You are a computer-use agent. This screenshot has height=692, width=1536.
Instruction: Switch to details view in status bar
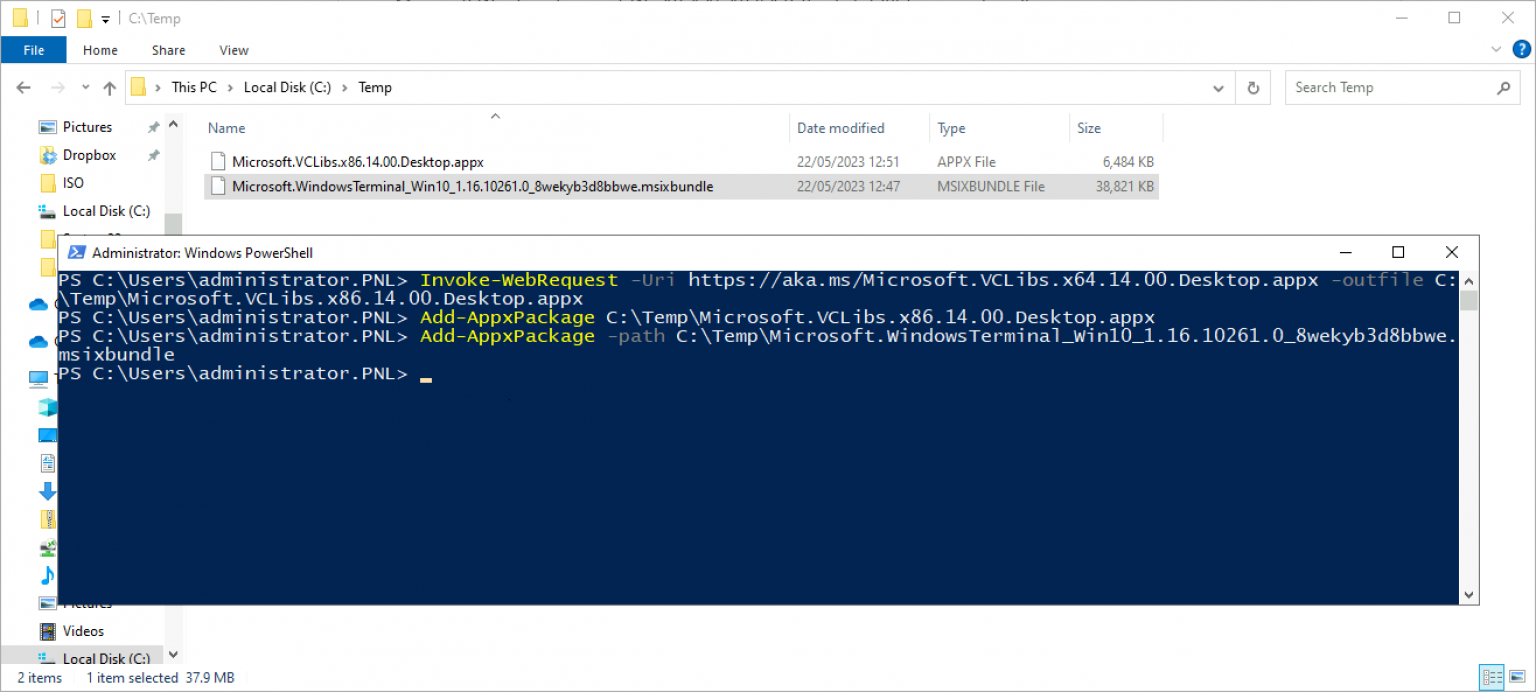point(1492,677)
